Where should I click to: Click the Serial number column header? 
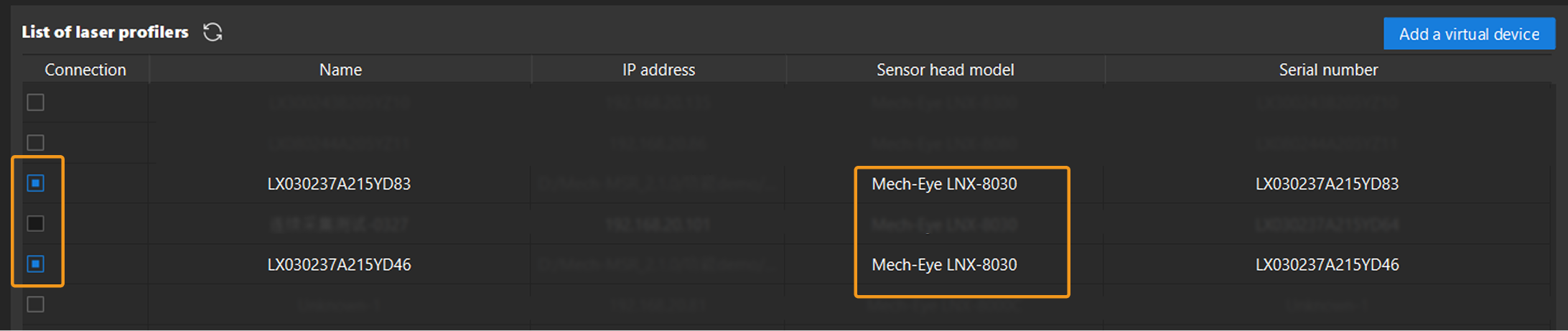pos(1328,70)
